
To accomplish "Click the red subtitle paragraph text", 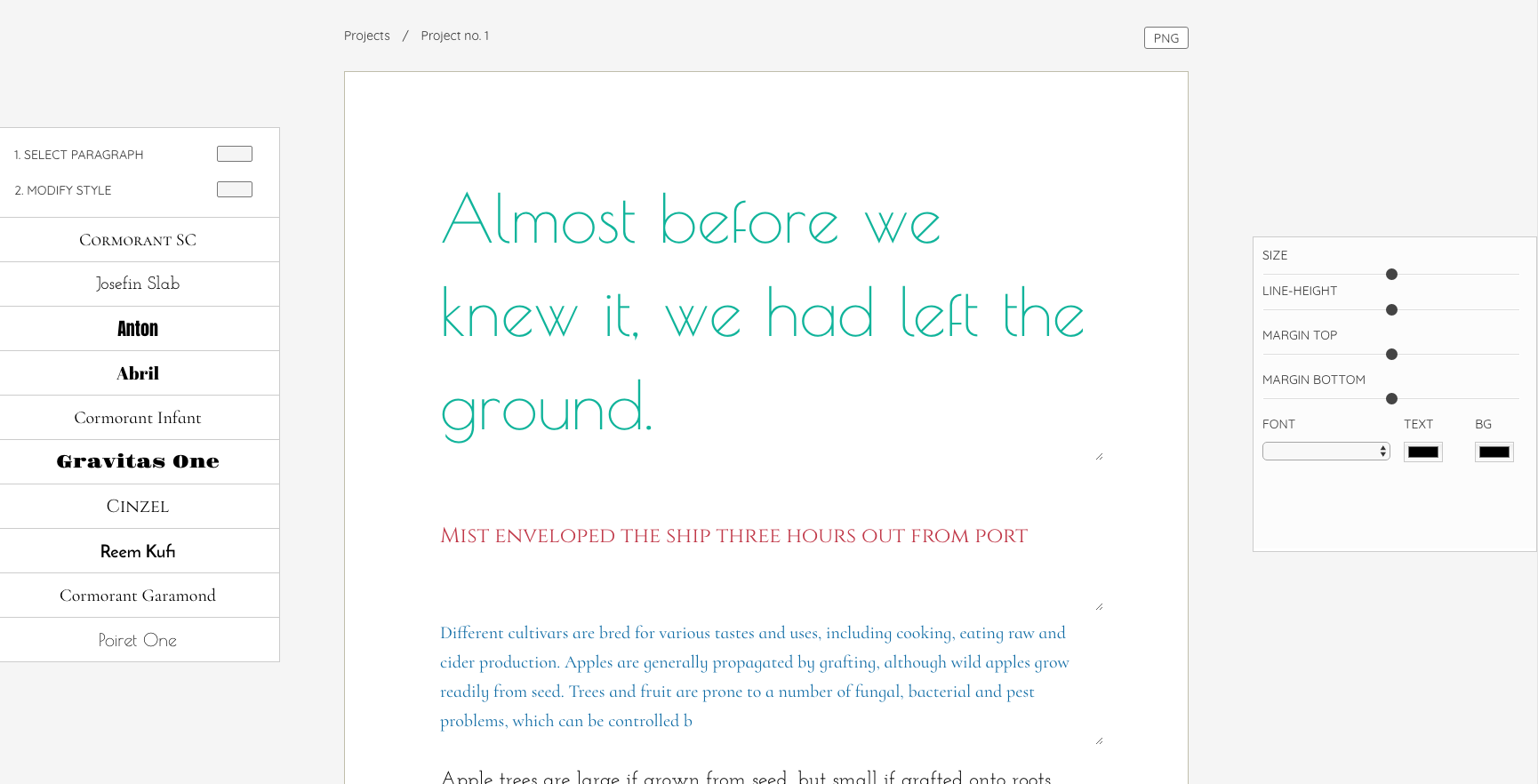I will [733, 536].
